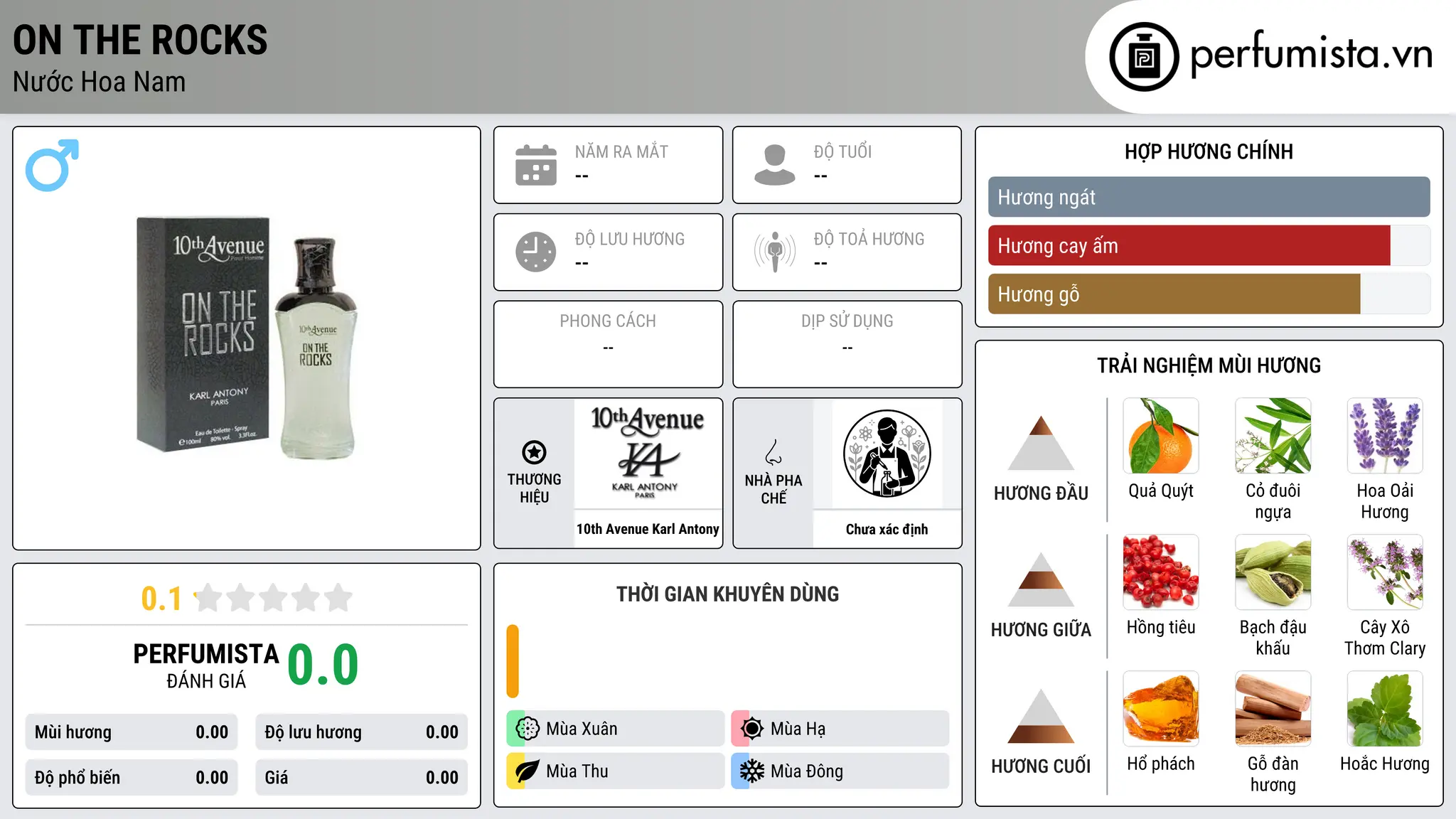1456x819 pixels.
Task: Open the Cỏ đuôi ngựa note image
Action: coord(1273,436)
